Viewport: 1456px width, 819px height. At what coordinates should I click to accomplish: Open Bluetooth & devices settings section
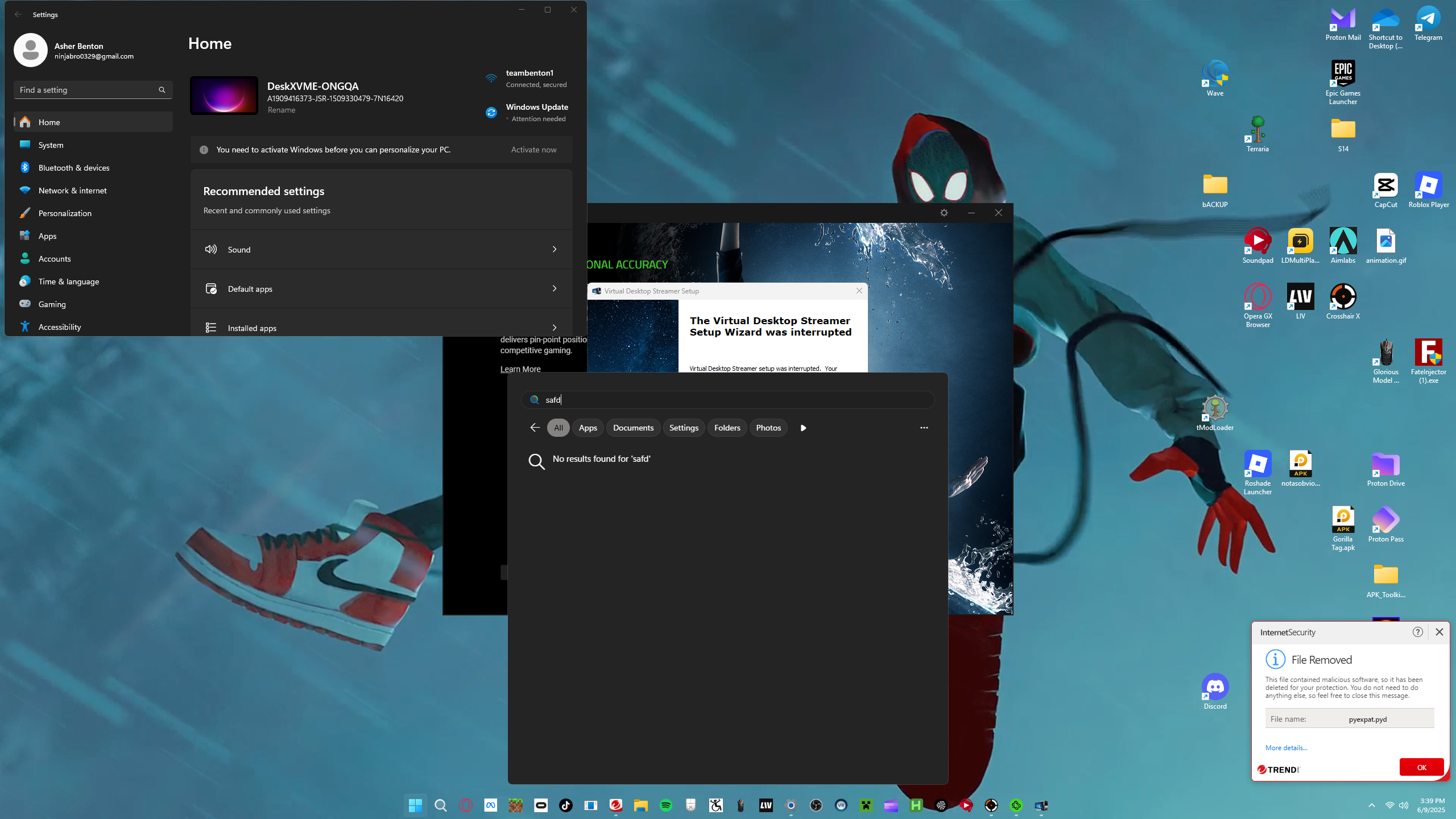[x=74, y=168]
